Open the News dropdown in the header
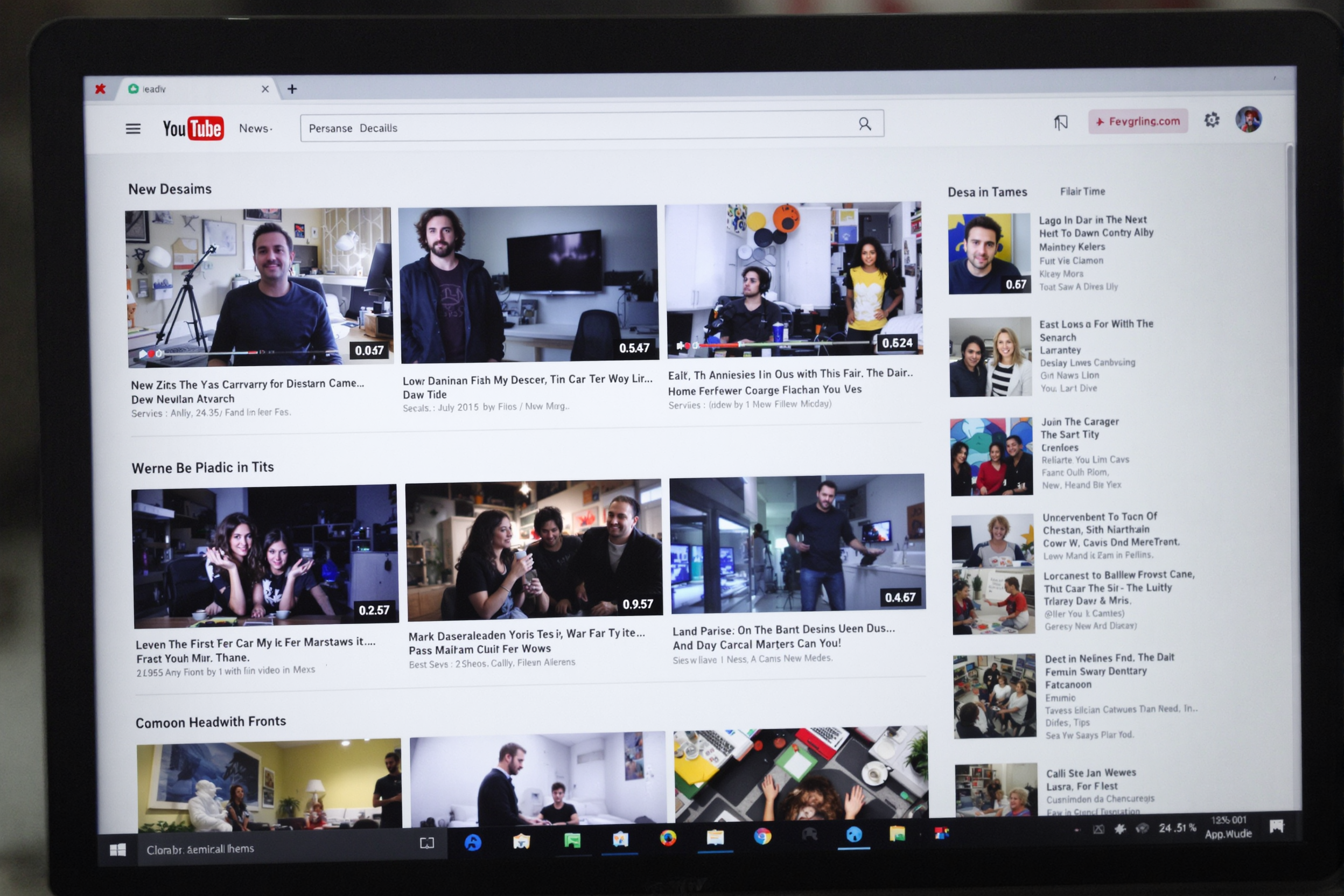 click(x=255, y=128)
